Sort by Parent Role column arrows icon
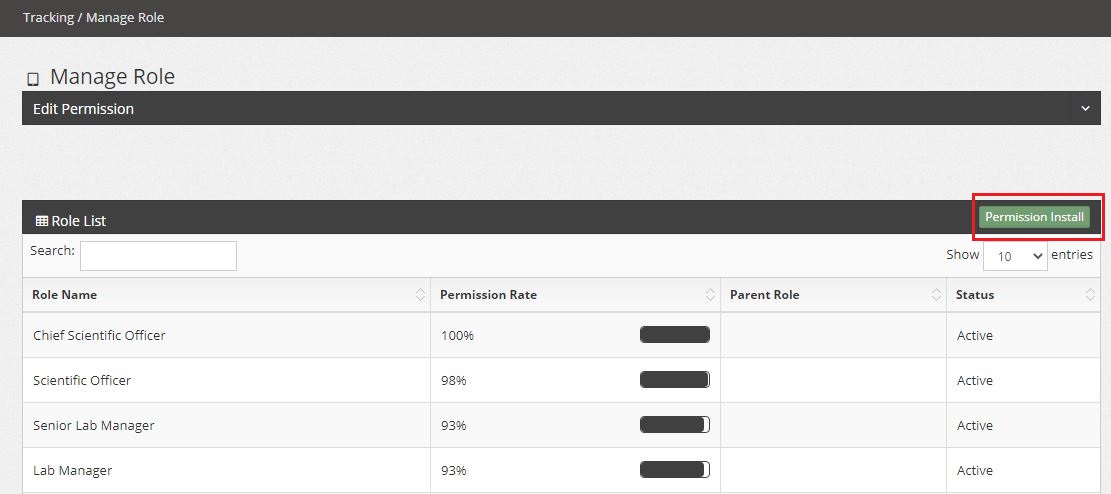This screenshot has height=494, width=1111. [936, 295]
